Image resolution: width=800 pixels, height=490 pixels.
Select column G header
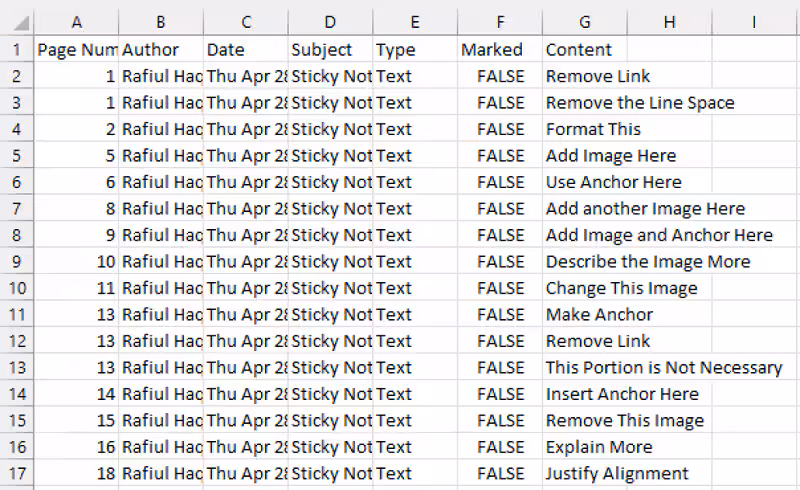584,22
